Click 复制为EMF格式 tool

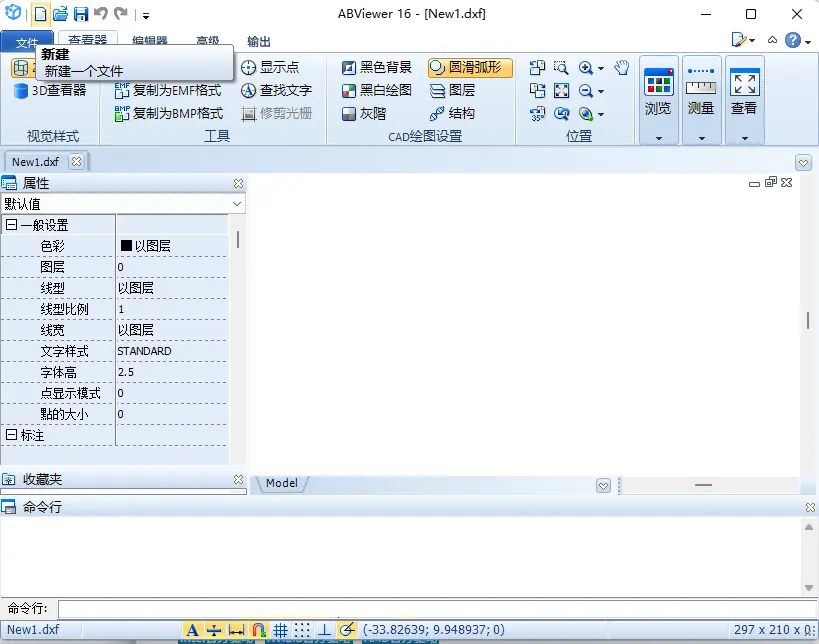coord(168,90)
